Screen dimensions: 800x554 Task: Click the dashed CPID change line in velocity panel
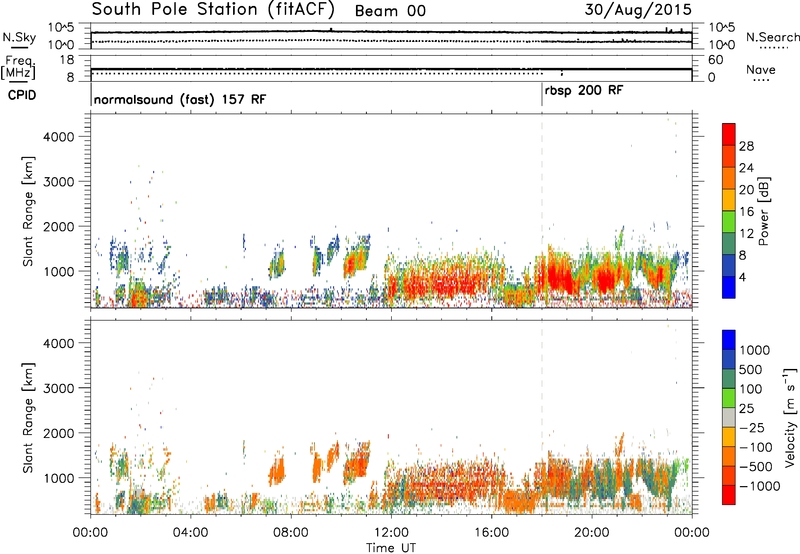coord(542,417)
